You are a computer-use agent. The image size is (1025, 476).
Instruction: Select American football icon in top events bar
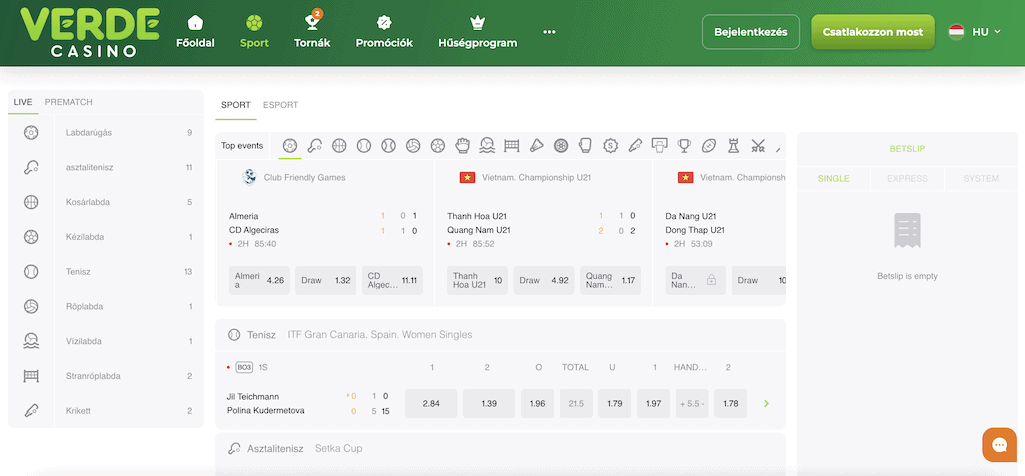coord(709,146)
